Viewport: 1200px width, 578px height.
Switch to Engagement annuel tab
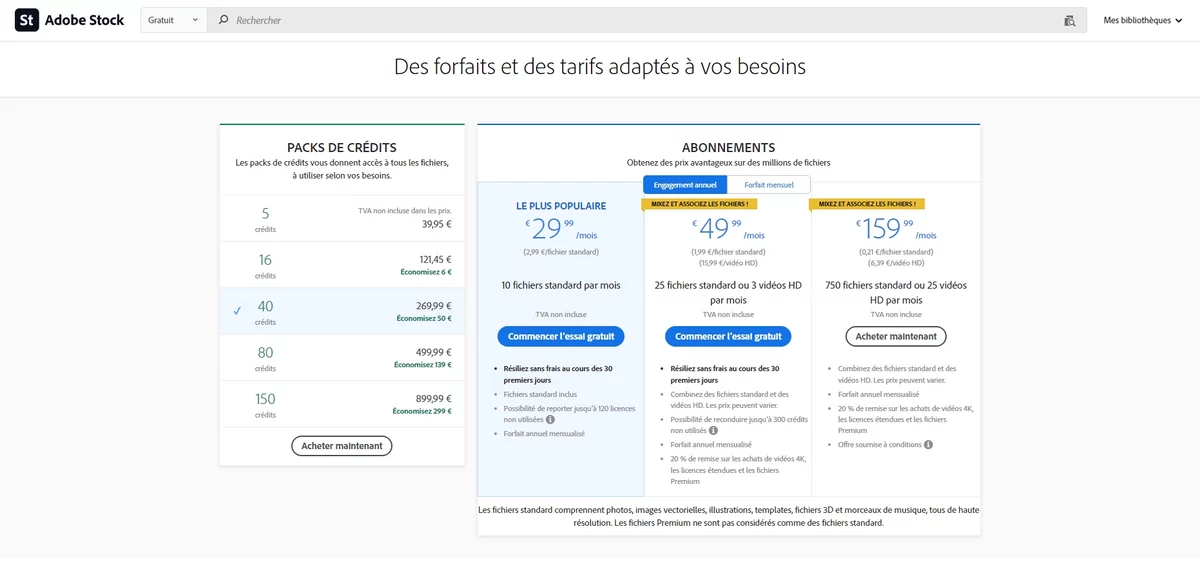coord(685,185)
